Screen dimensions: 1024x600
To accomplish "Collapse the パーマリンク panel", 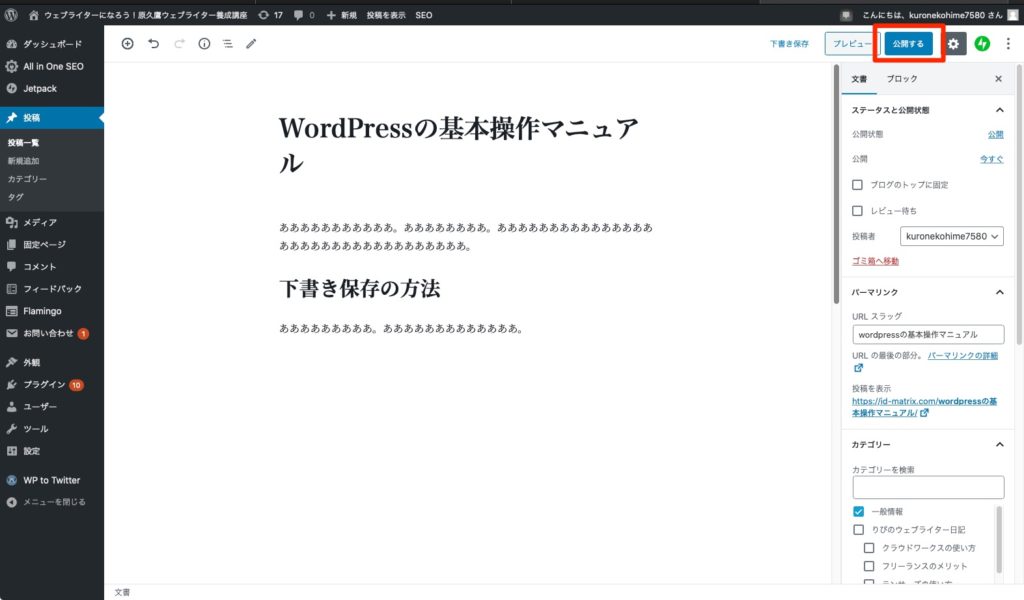I will (927, 292).
